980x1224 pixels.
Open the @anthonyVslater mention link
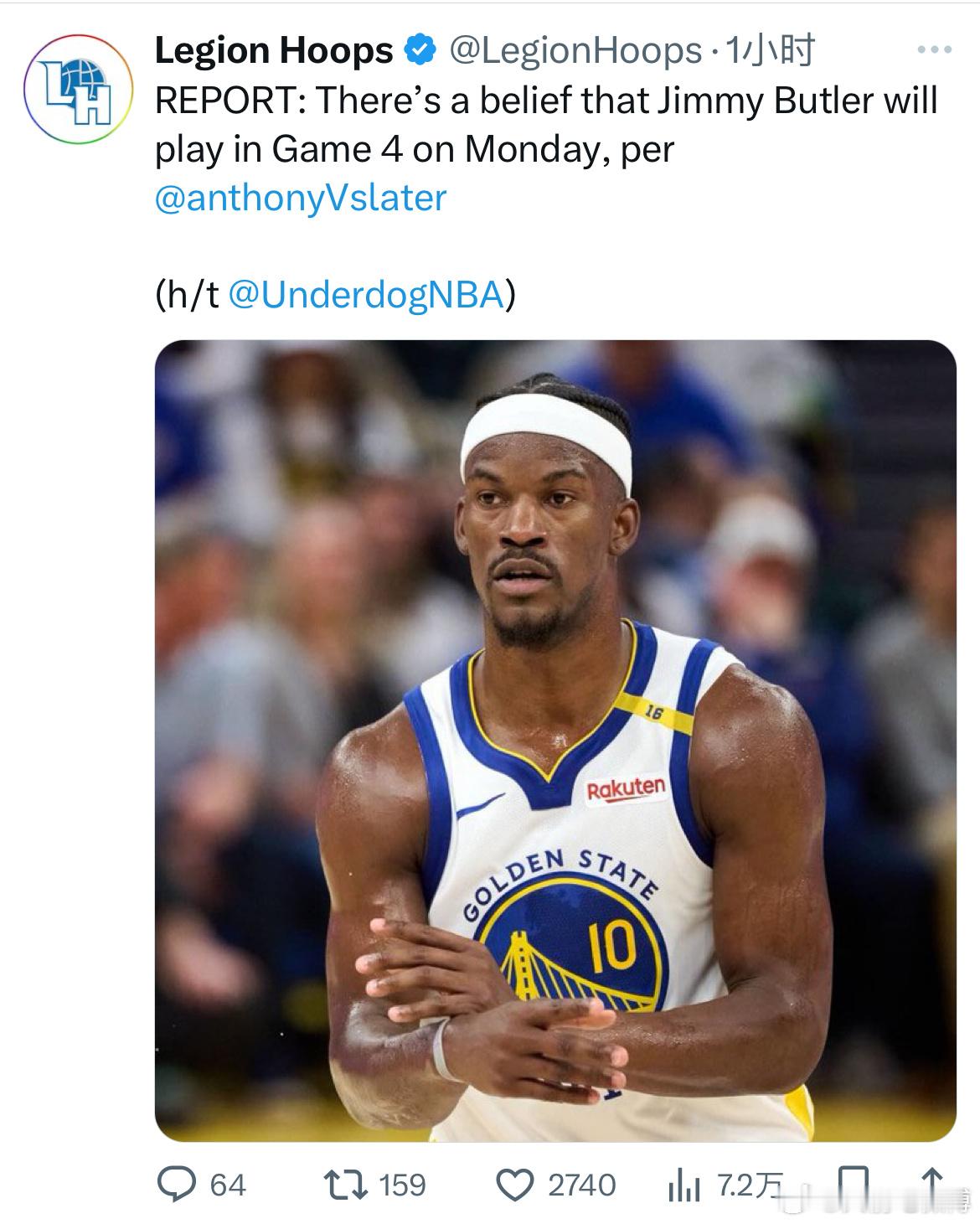pyautogui.click(x=301, y=198)
